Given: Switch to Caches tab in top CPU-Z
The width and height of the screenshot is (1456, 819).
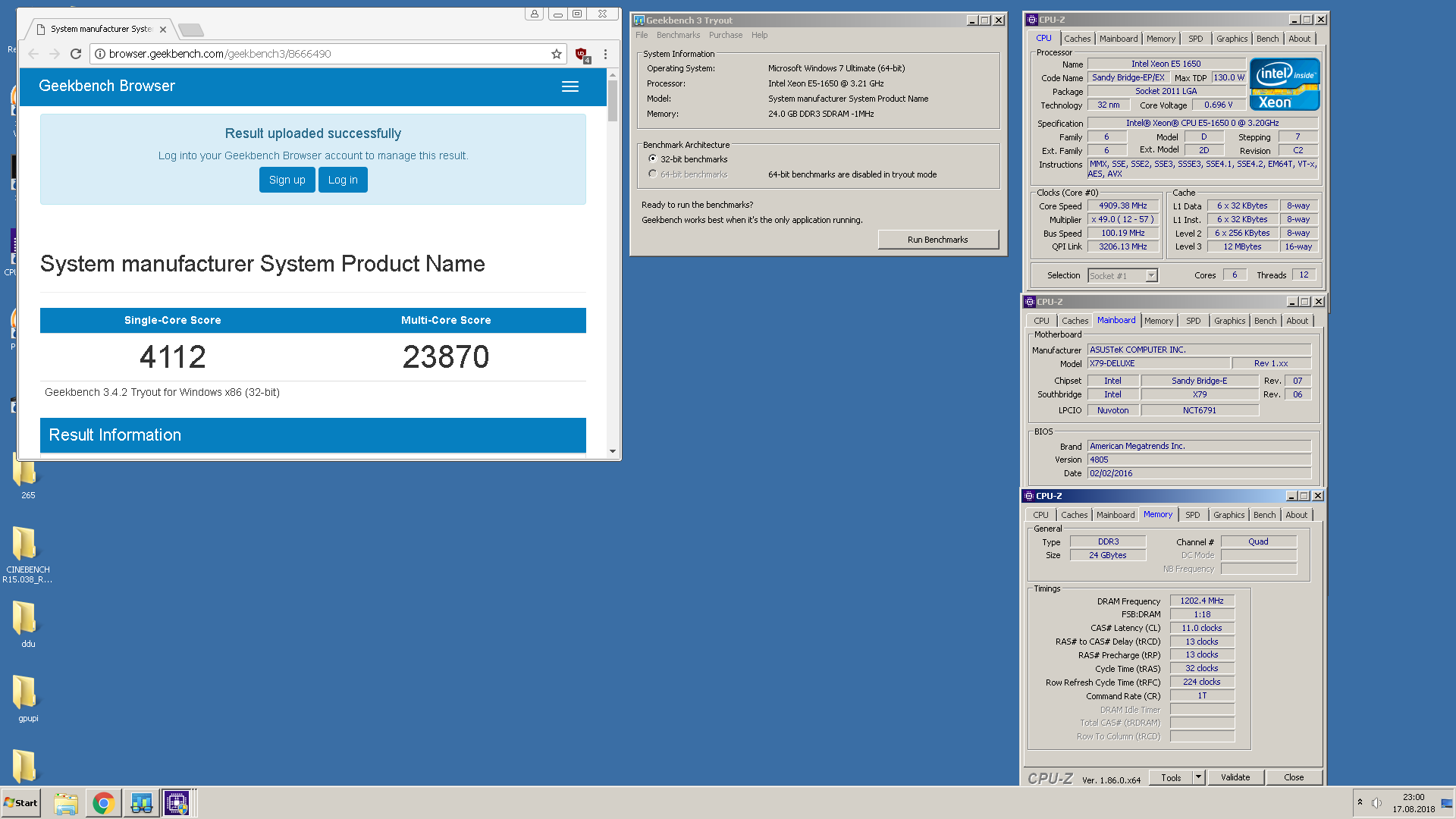Looking at the screenshot, I should 1077,39.
